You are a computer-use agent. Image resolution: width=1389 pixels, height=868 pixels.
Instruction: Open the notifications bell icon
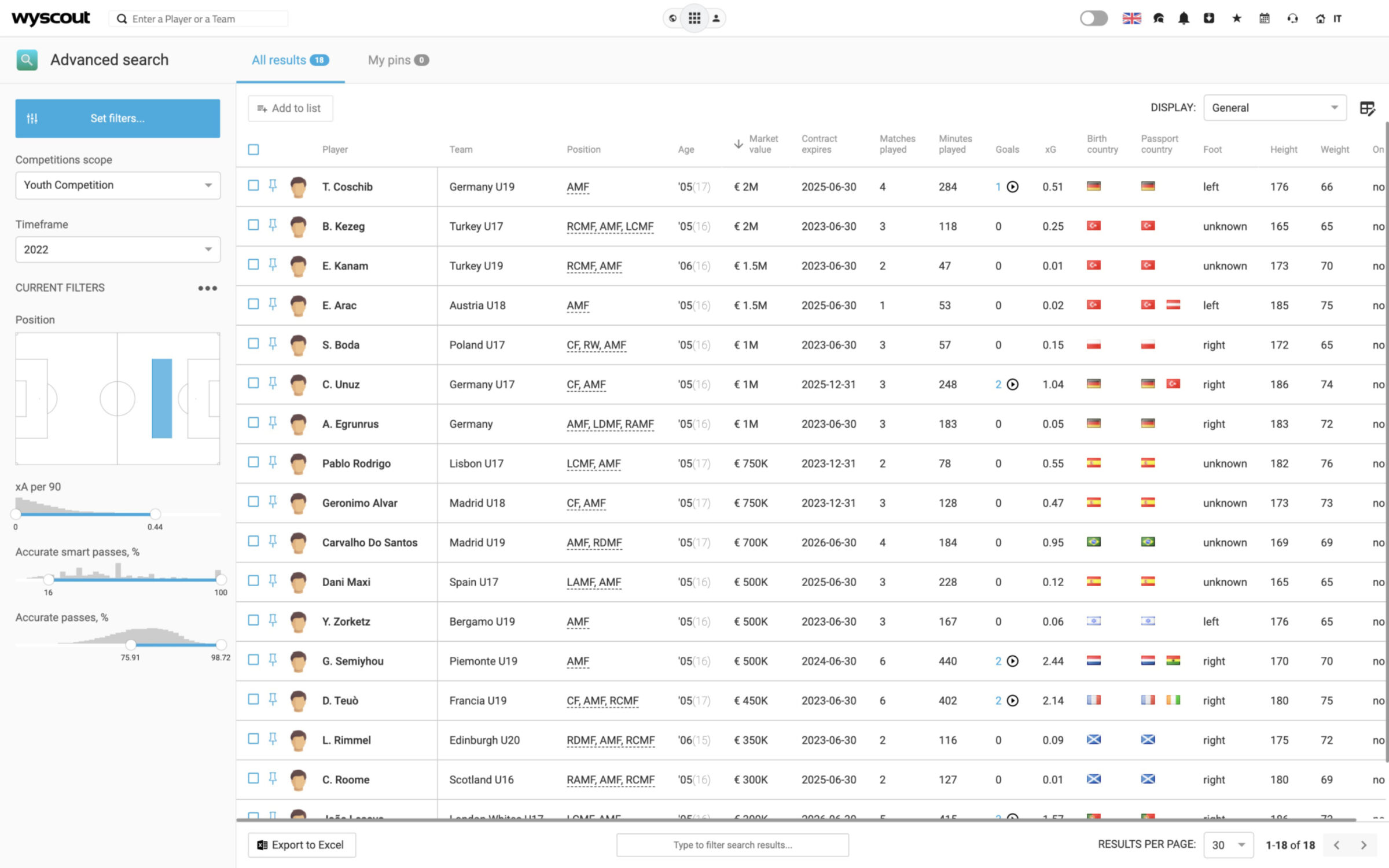coord(1183,18)
